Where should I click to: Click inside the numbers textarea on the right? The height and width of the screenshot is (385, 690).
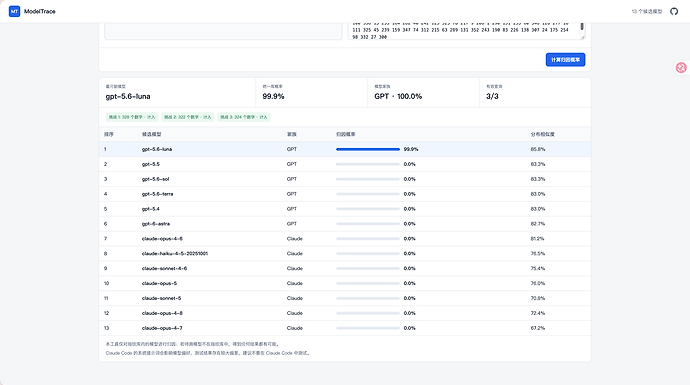tap(466, 30)
